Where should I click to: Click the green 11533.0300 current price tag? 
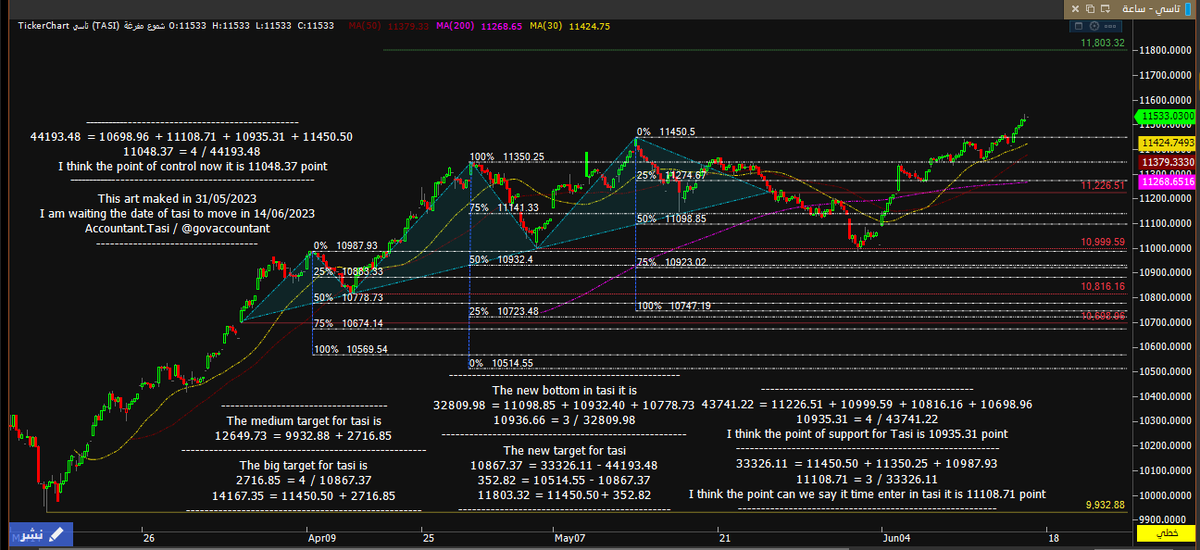coord(1167,116)
